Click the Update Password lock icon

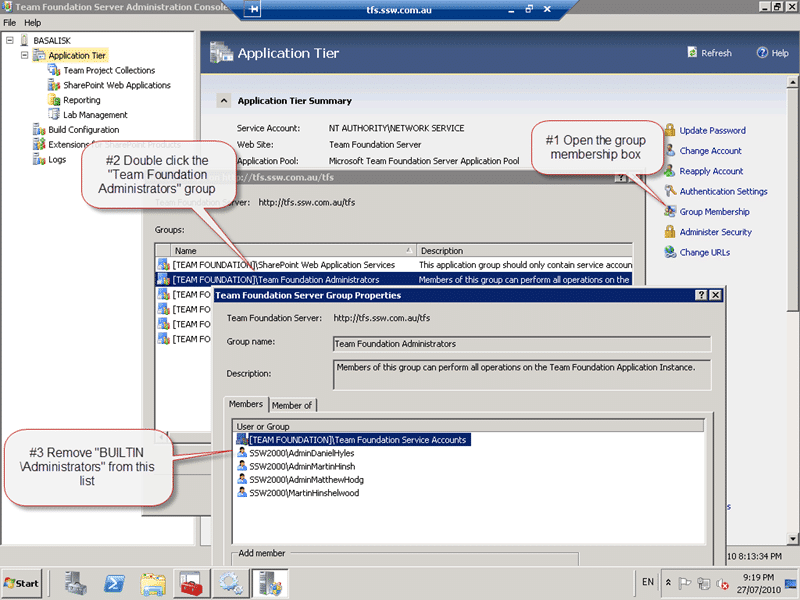coord(670,130)
